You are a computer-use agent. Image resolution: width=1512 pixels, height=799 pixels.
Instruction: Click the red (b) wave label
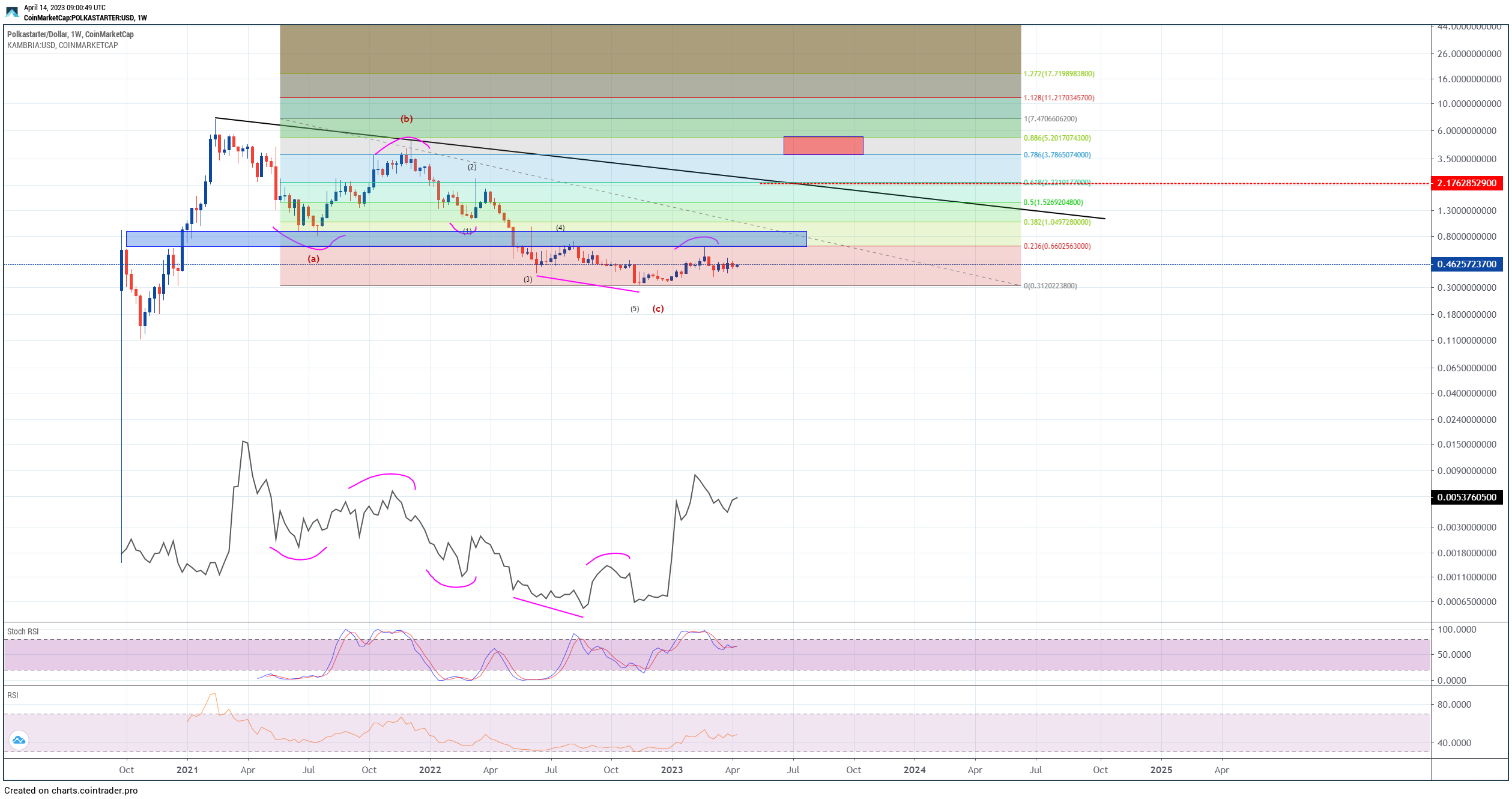[407, 119]
